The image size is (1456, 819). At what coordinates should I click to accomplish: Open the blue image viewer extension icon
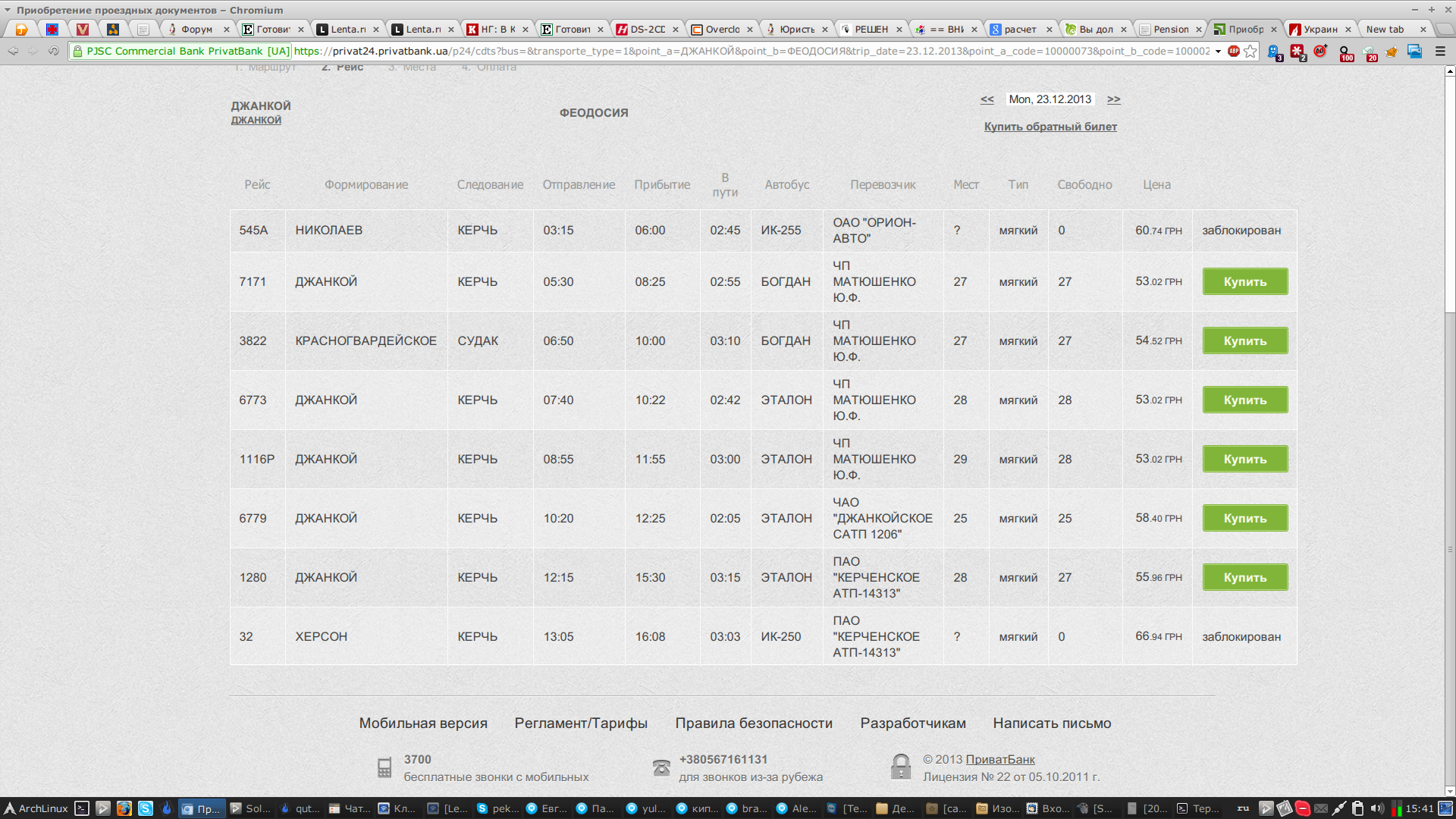click(x=1414, y=52)
